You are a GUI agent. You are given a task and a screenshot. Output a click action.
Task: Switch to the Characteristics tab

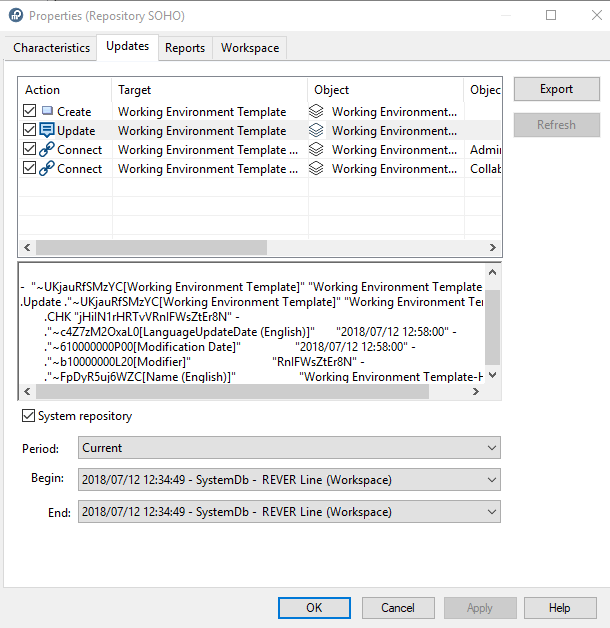tap(51, 48)
